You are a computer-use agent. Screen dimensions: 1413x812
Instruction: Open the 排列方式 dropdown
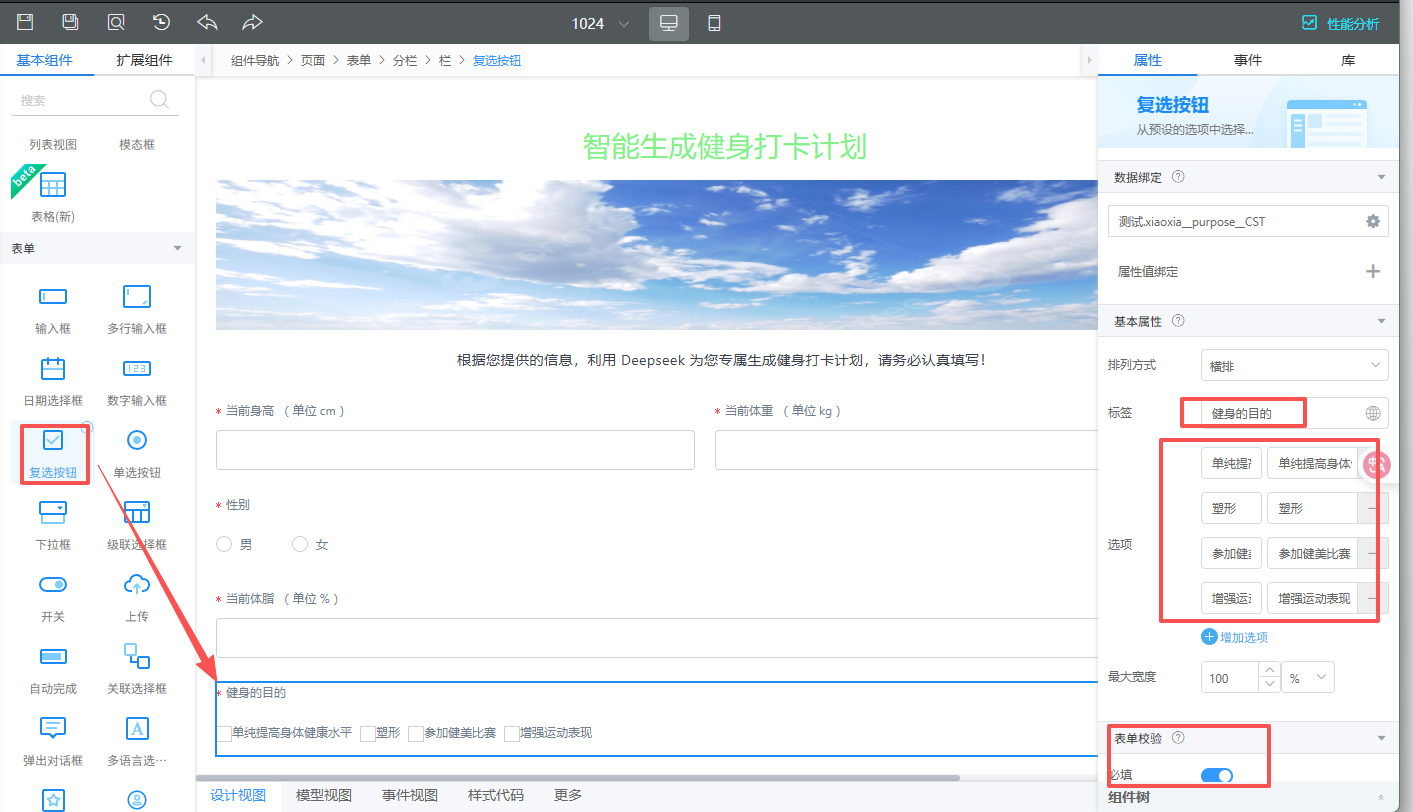click(x=1294, y=366)
